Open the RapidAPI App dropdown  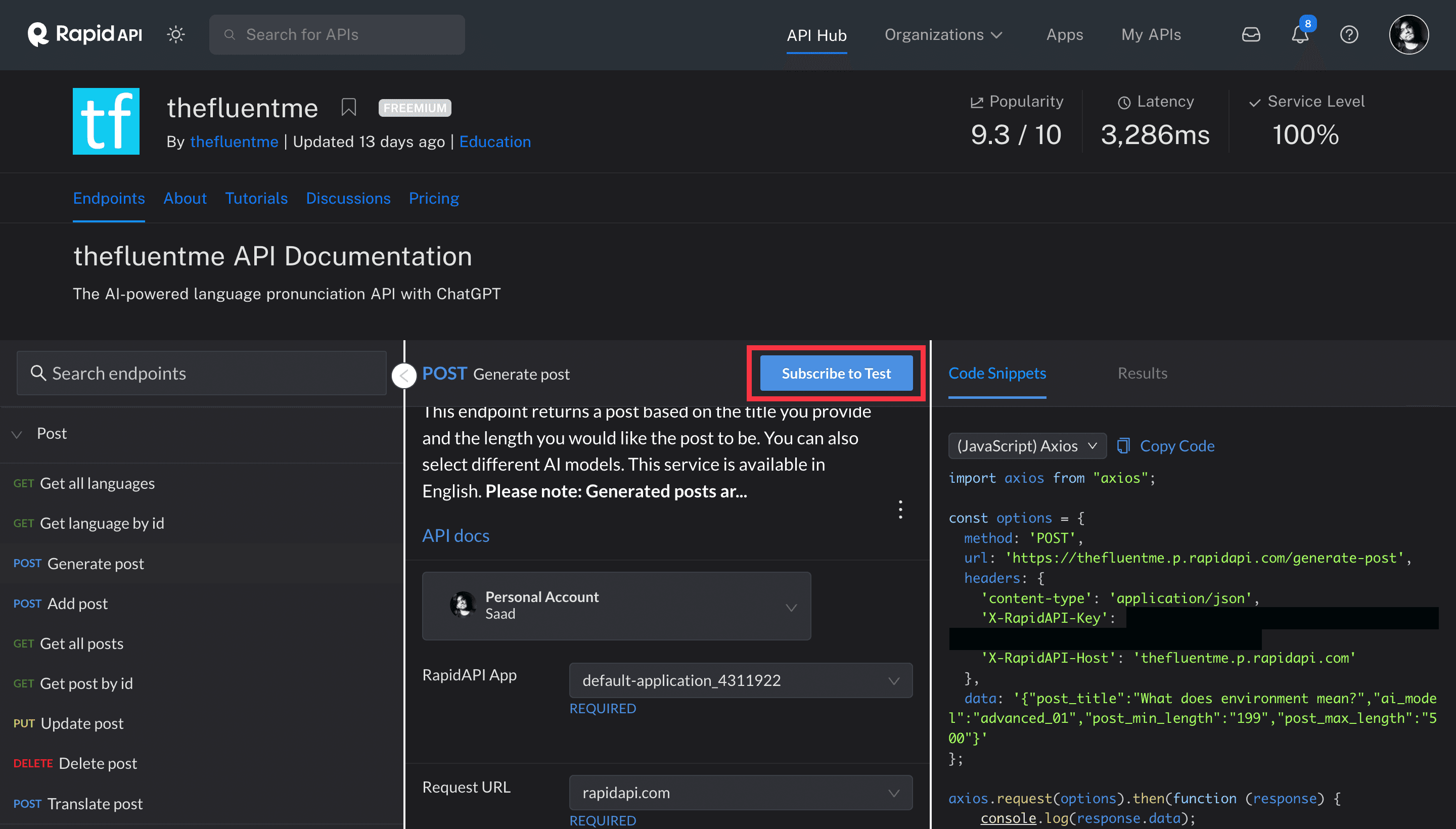pyautogui.click(x=741, y=680)
